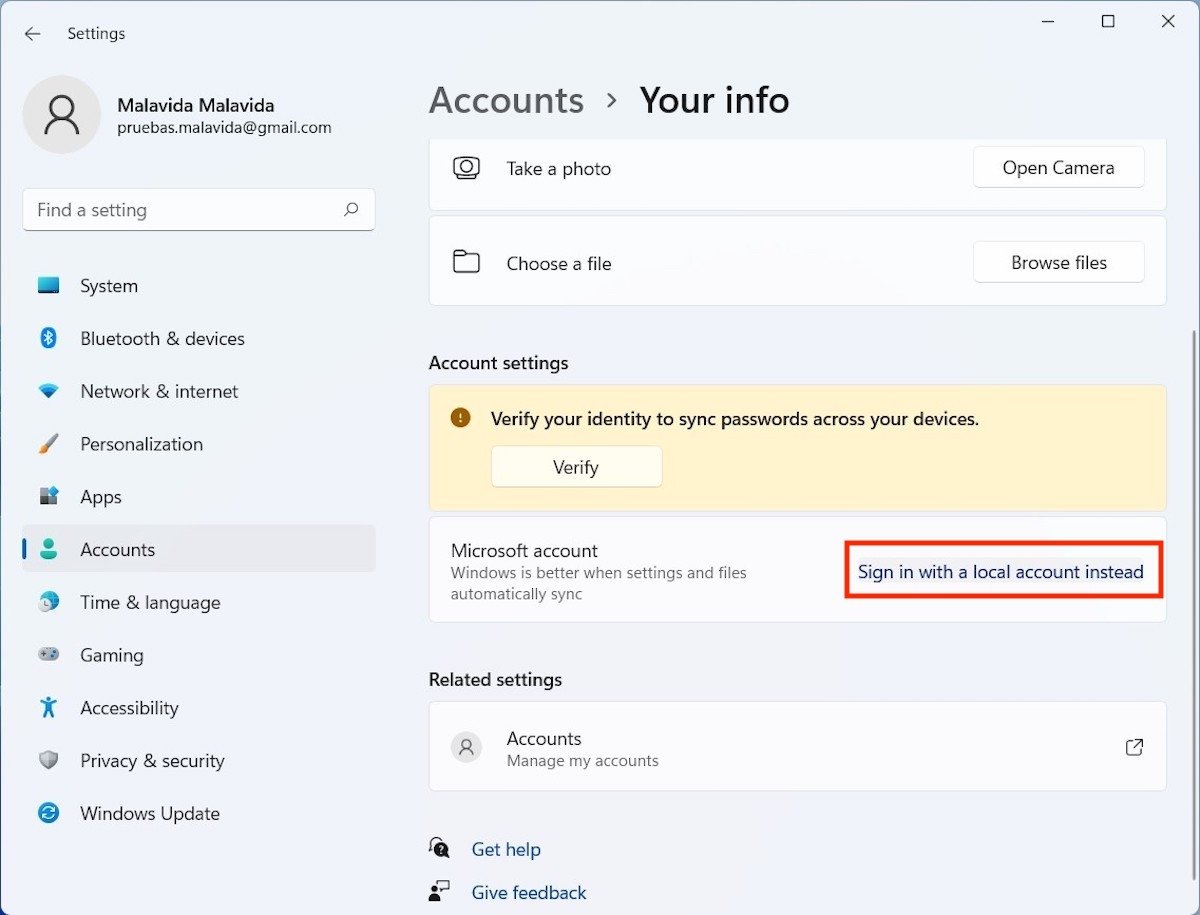Click the Privacy & security shield icon

(48, 761)
